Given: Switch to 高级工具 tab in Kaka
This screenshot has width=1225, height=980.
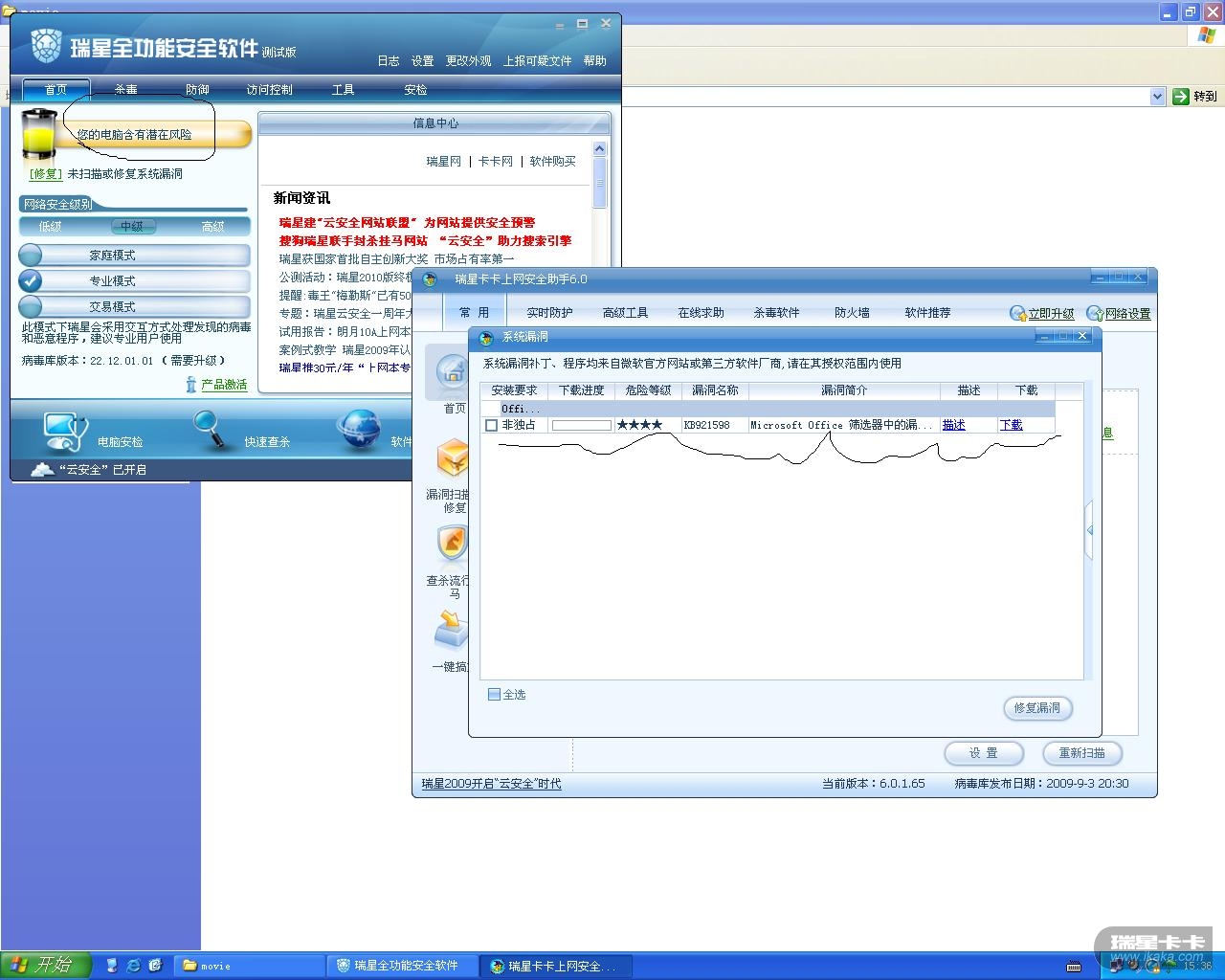Looking at the screenshot, I should pos(625,313).
